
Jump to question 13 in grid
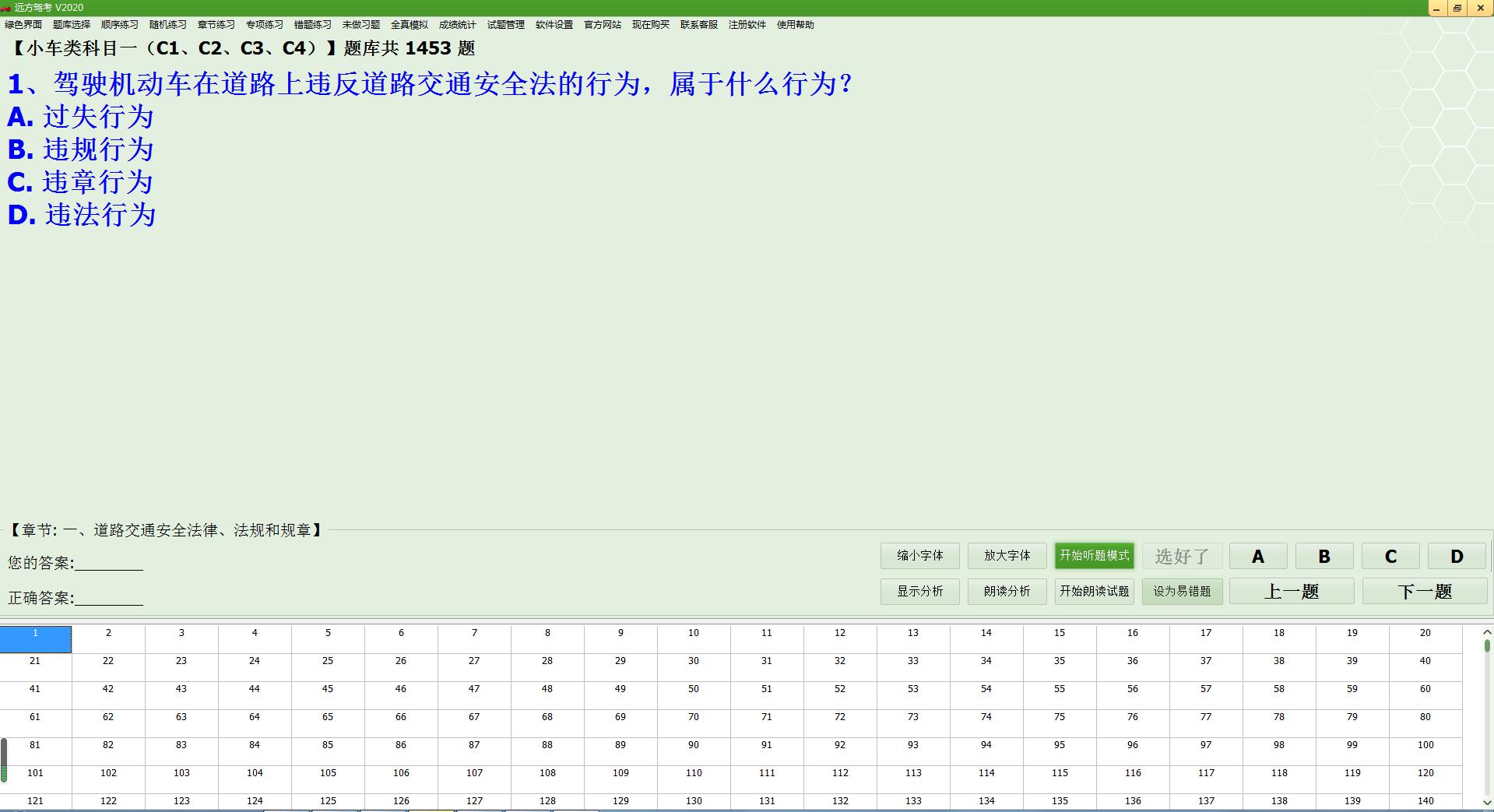pos(913,639)
